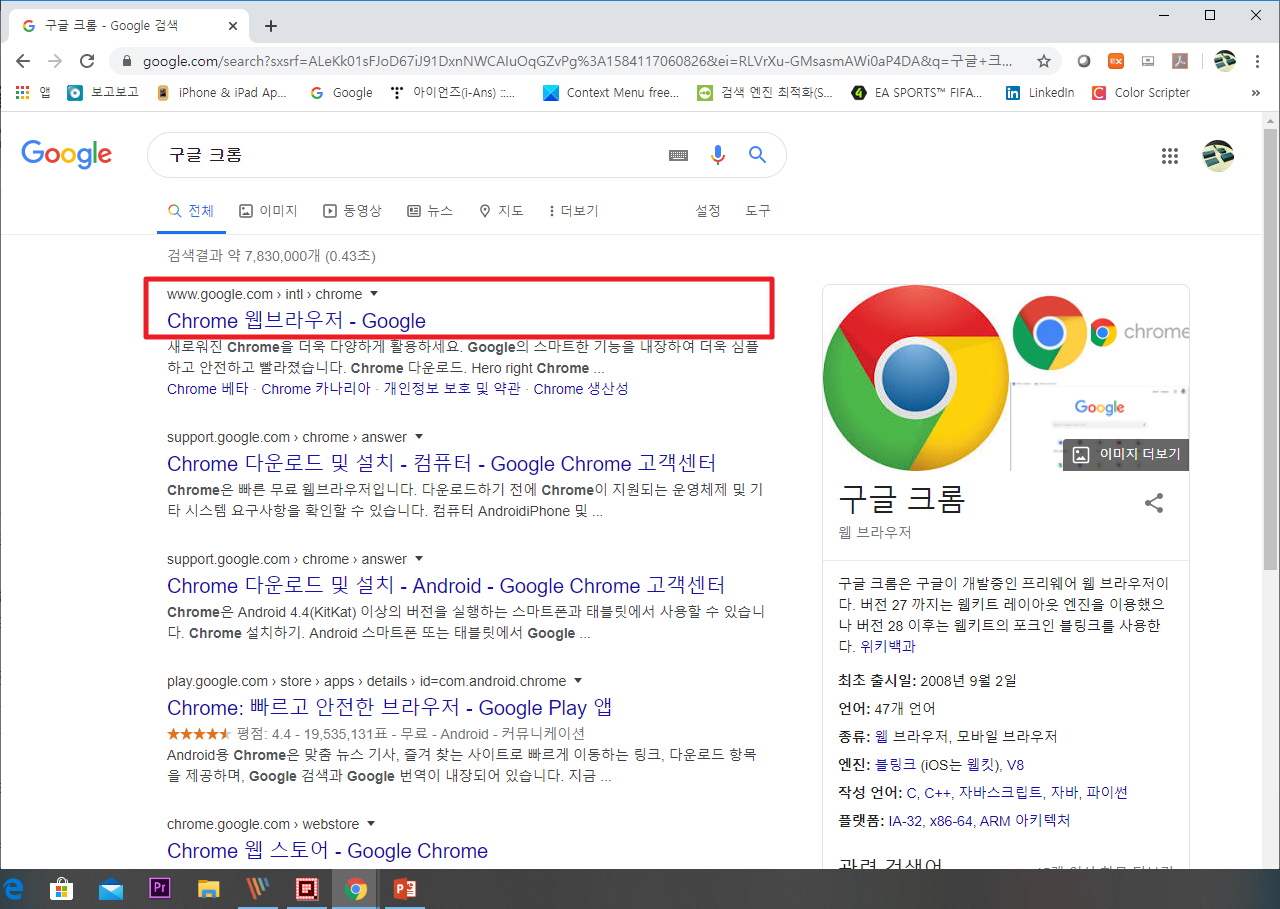Follow the Chrome 베타 sitelink
Image resolution: width=1280 pixels, height=909 pixels.
206,389
